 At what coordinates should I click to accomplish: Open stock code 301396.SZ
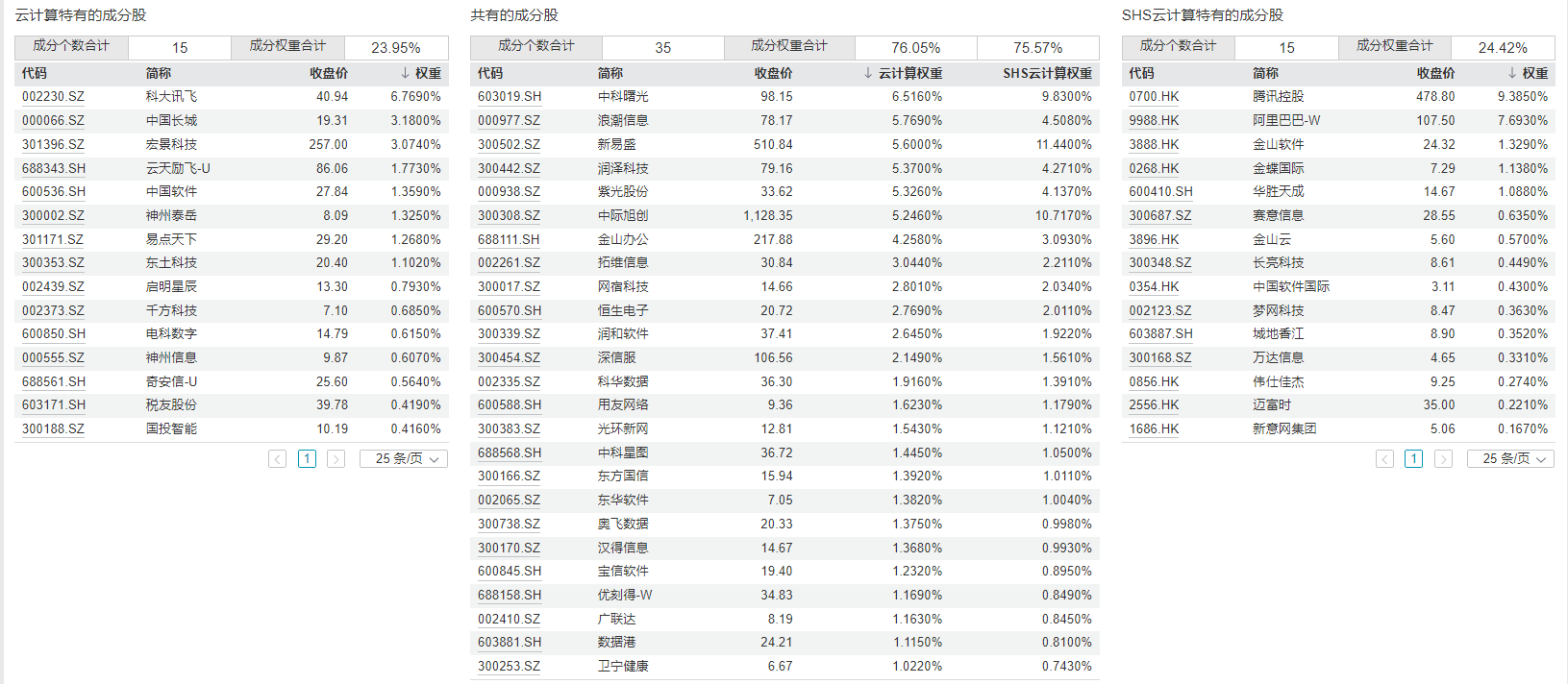(53, 144)
